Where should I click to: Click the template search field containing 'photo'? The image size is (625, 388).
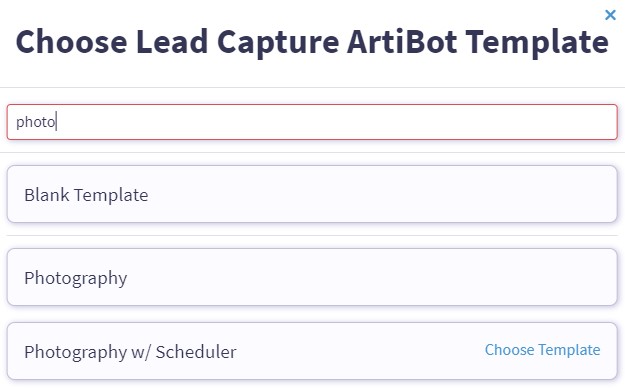312,122
